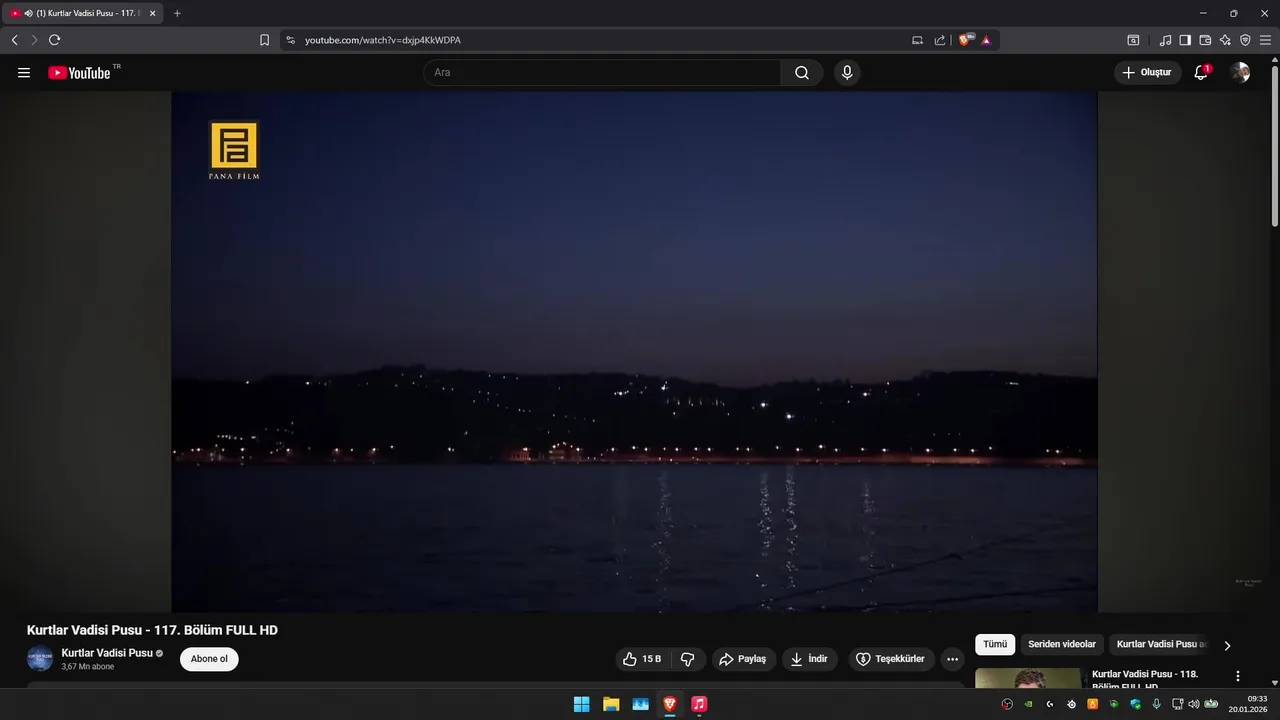Viewport: 1280px width, 720px height.
Task: Click the Abone ol subscribe button
Action: point(209,659)
